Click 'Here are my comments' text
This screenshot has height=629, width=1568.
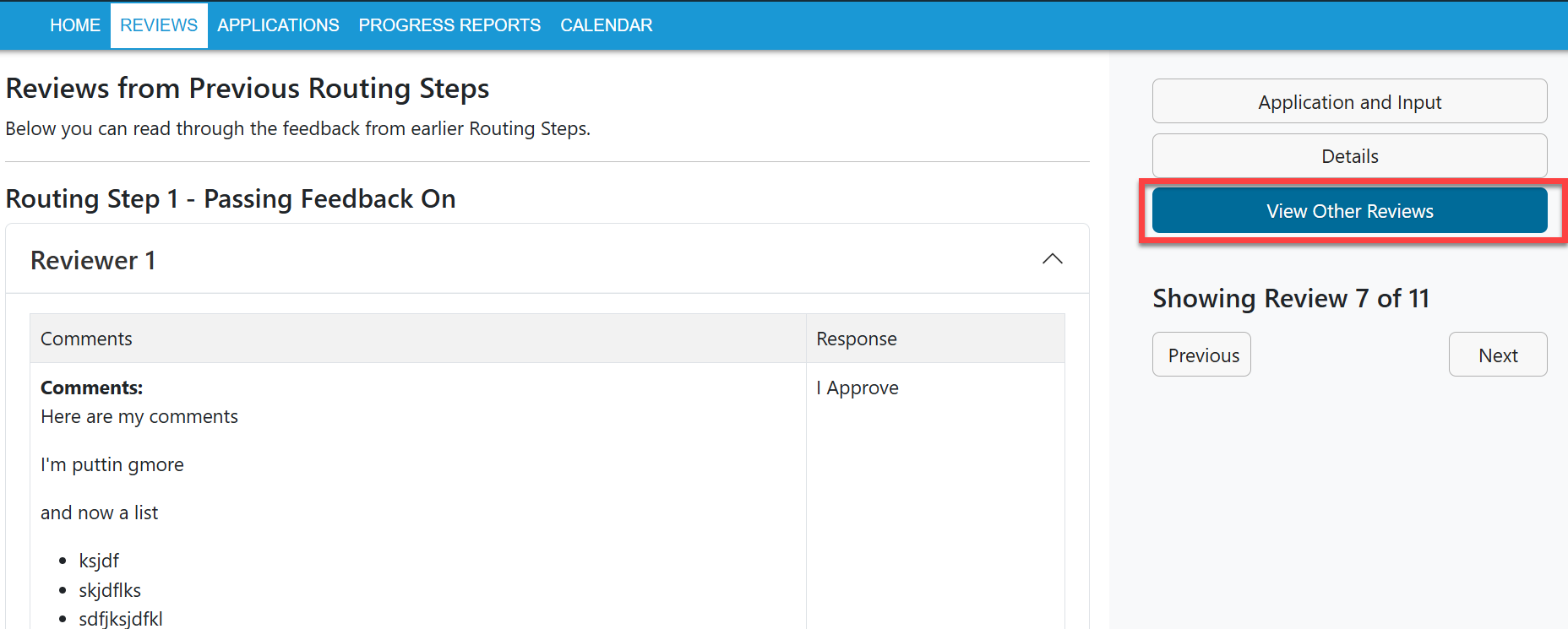(139, 416)
